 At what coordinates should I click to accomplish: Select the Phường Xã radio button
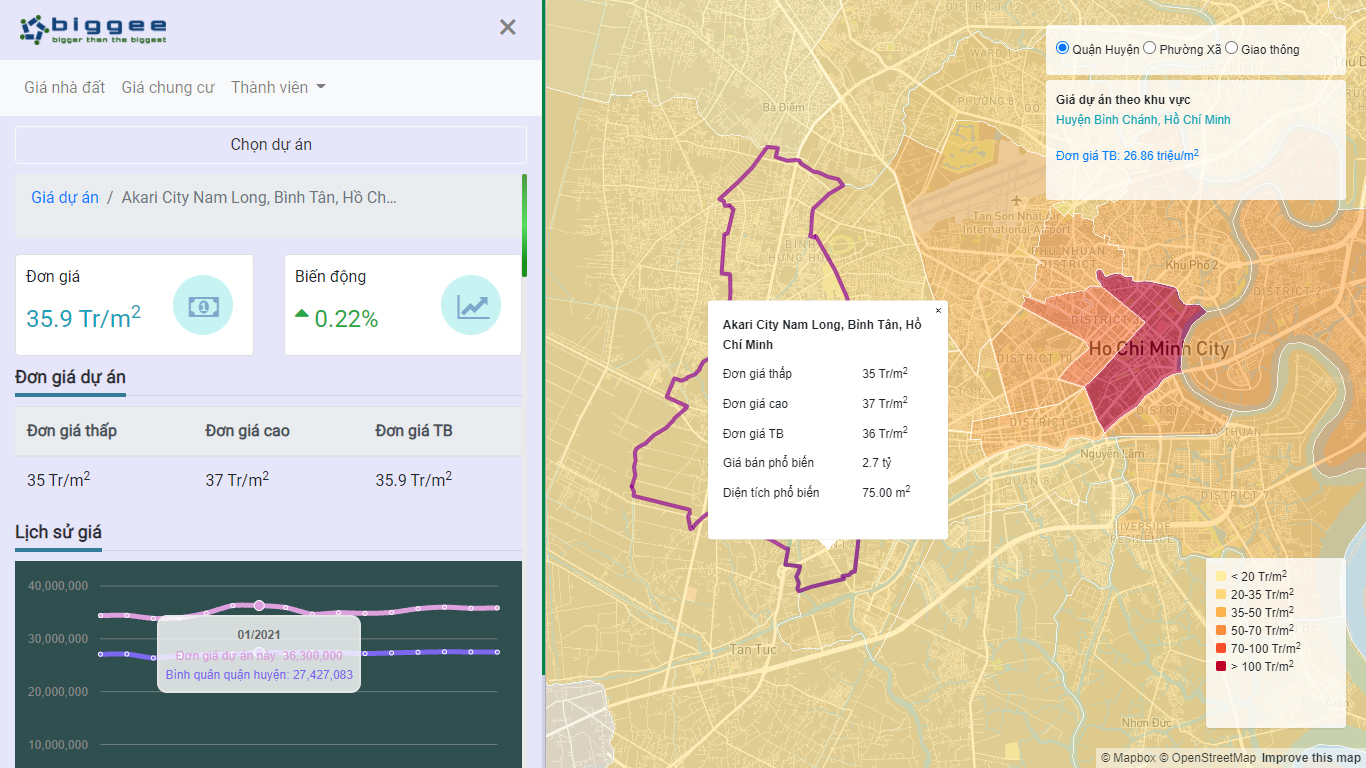pyautogui.click(x=1150, y=48)
